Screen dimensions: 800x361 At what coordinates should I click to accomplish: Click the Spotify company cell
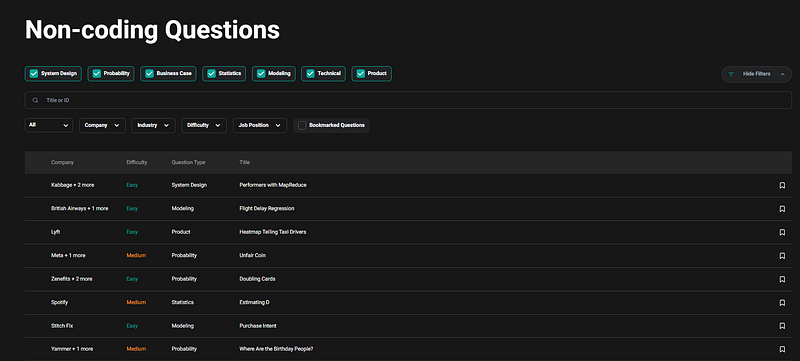click(59, 302)
